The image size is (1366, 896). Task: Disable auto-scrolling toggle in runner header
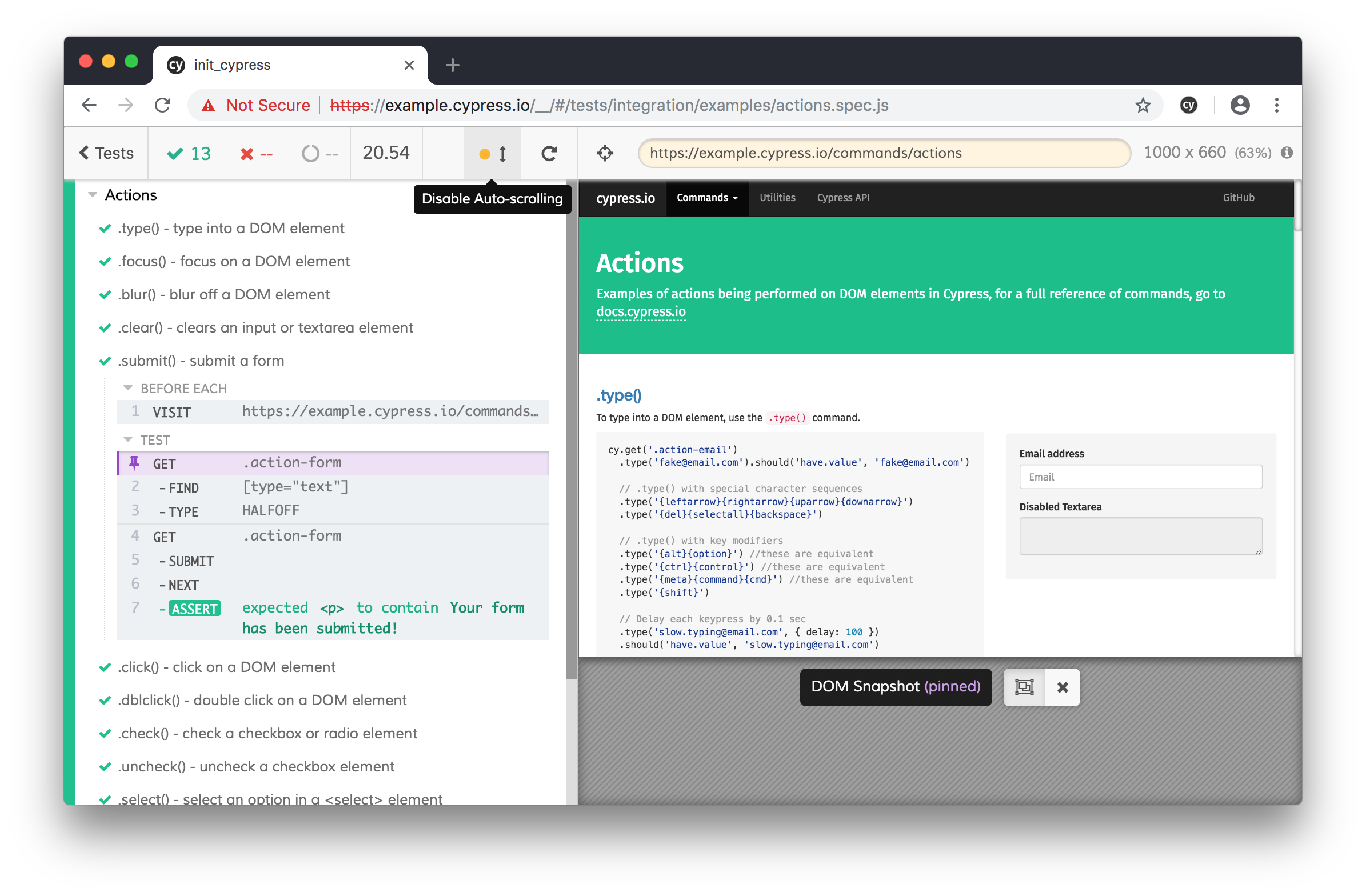tap(493, 154)
